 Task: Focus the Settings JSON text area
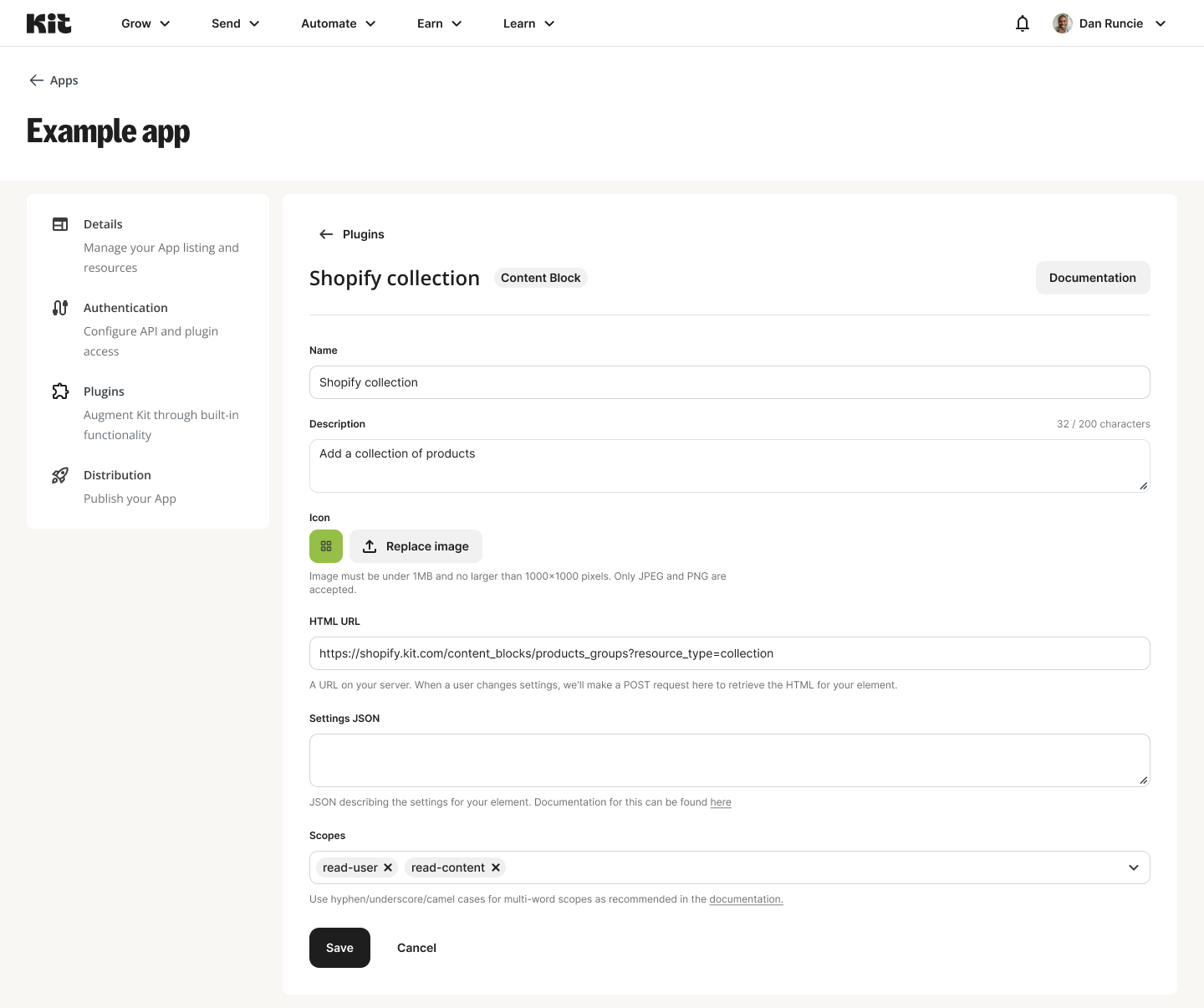[730, 760]
